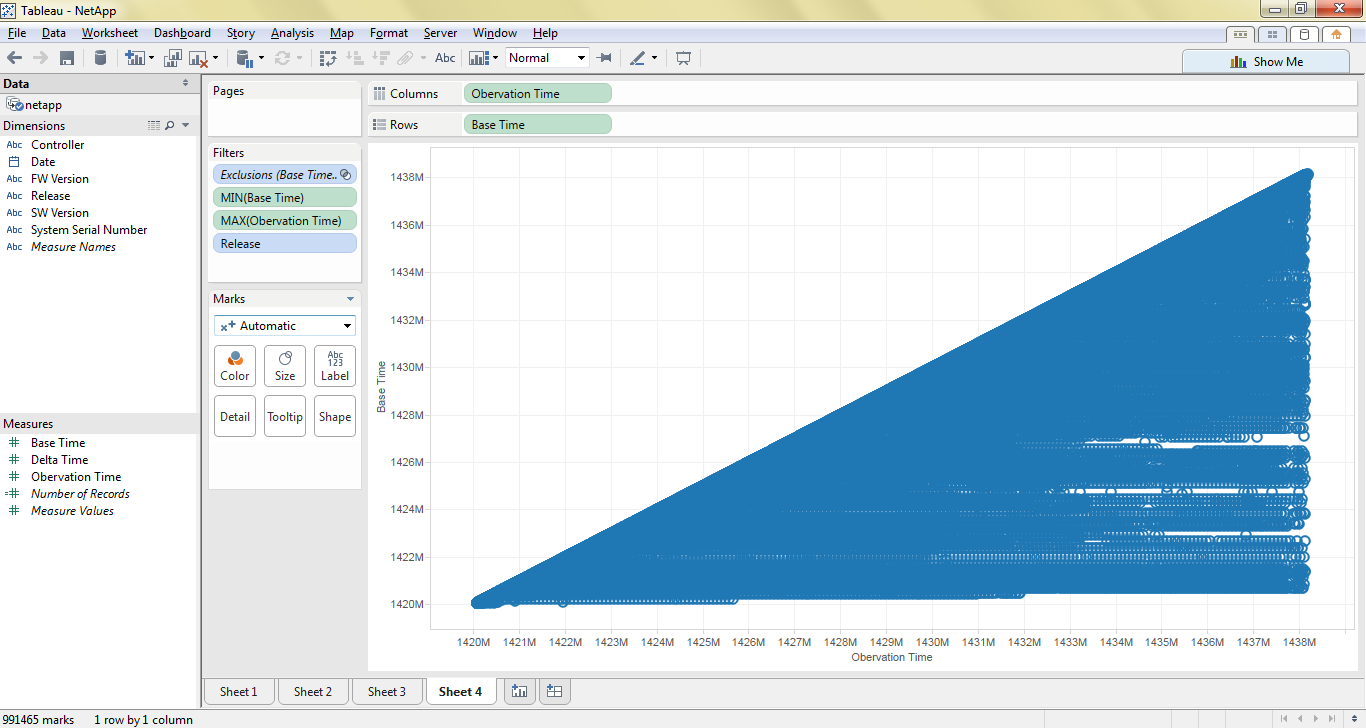
Task: Switch to the Sheet 2 tab
Action: coord(312,691)
